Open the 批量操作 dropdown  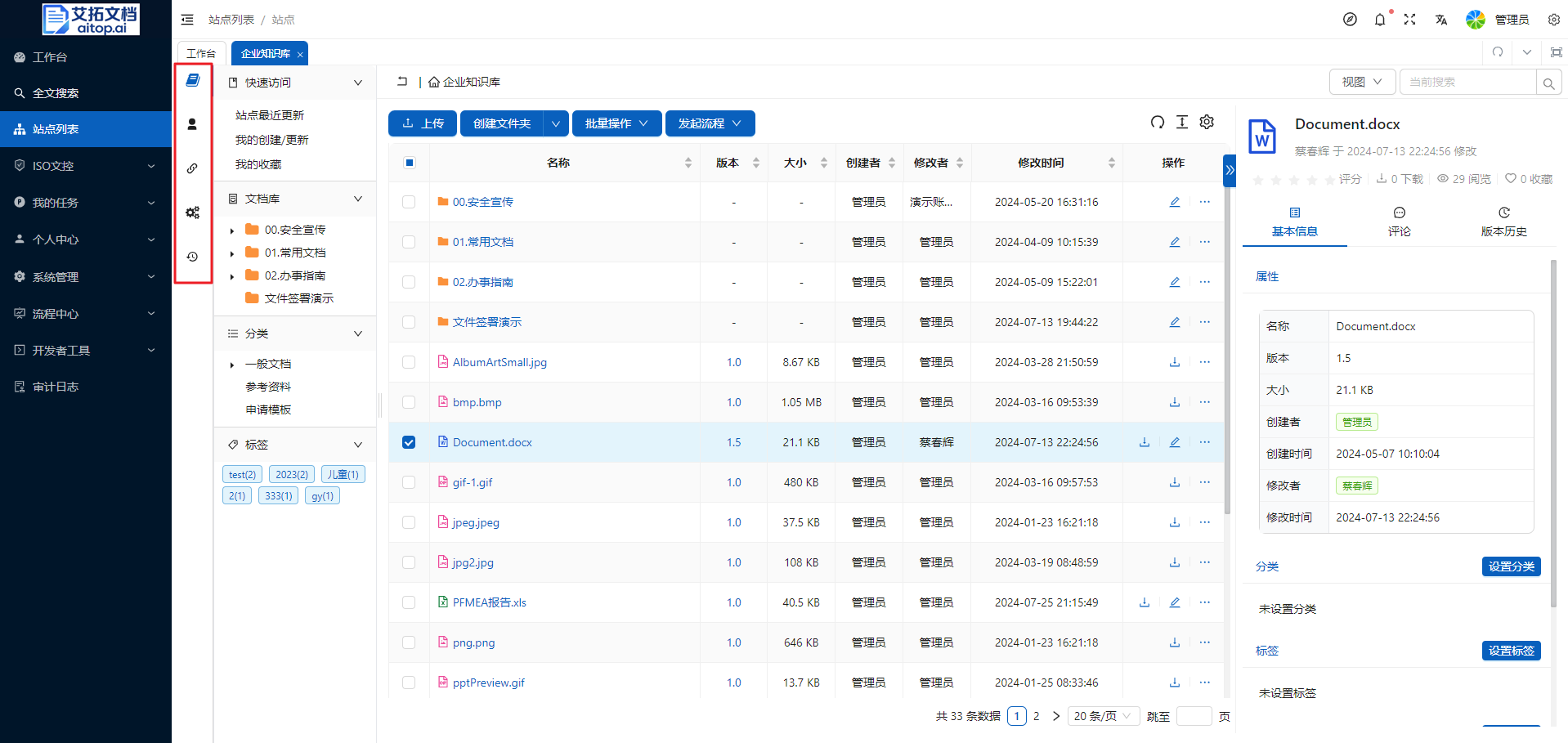pyautogui.click(x=616, y=123)
